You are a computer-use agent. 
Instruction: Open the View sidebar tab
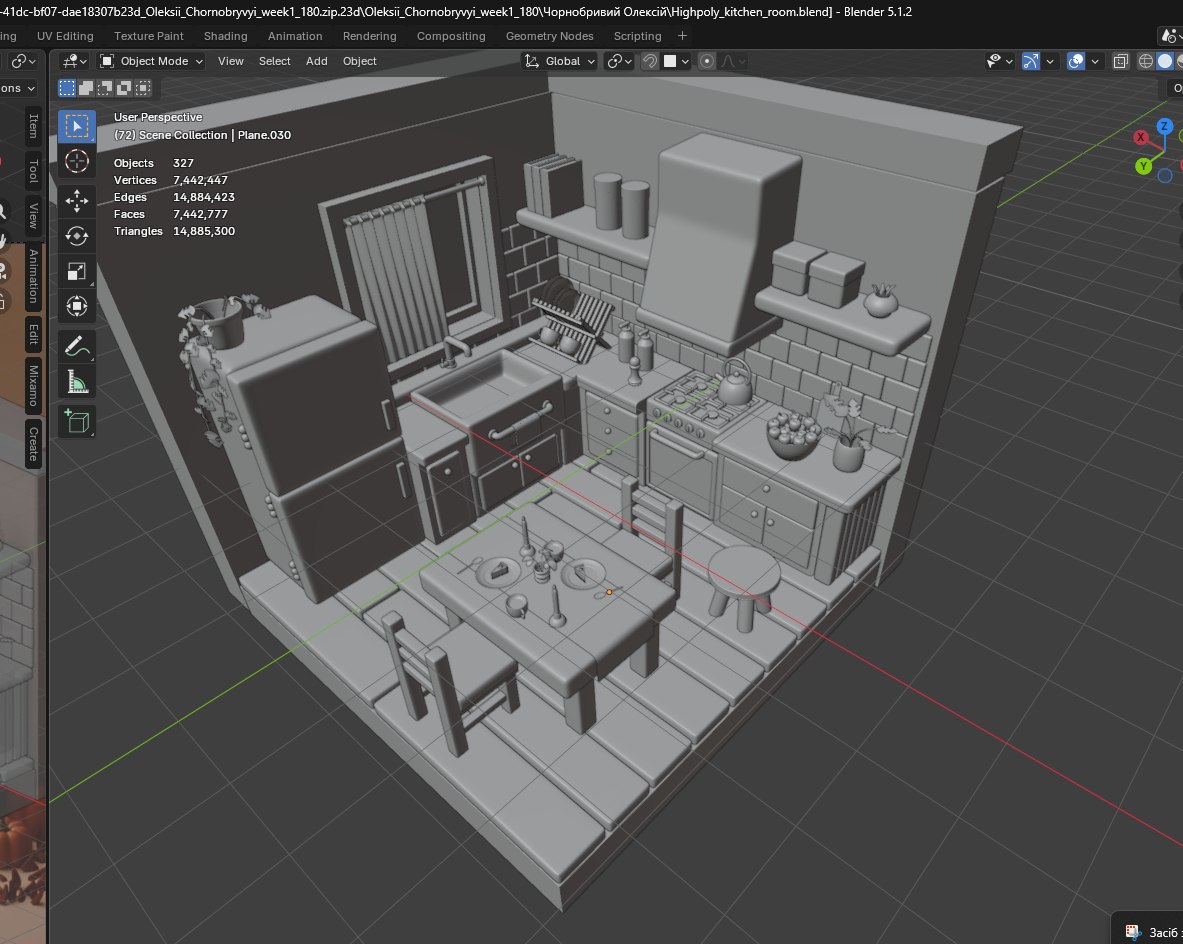(33, 216)
